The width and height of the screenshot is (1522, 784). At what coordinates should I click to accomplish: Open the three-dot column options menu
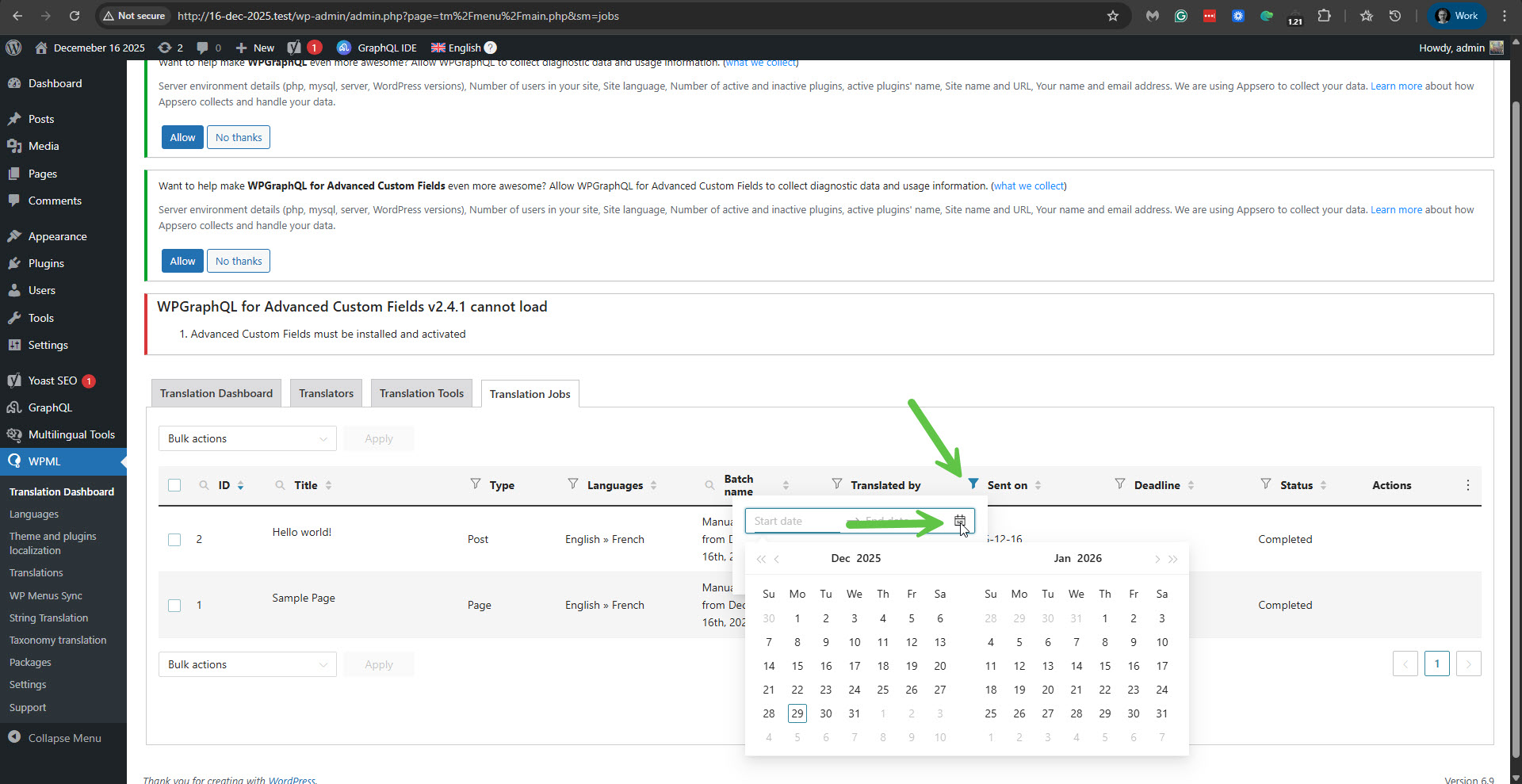(1467, 485)
